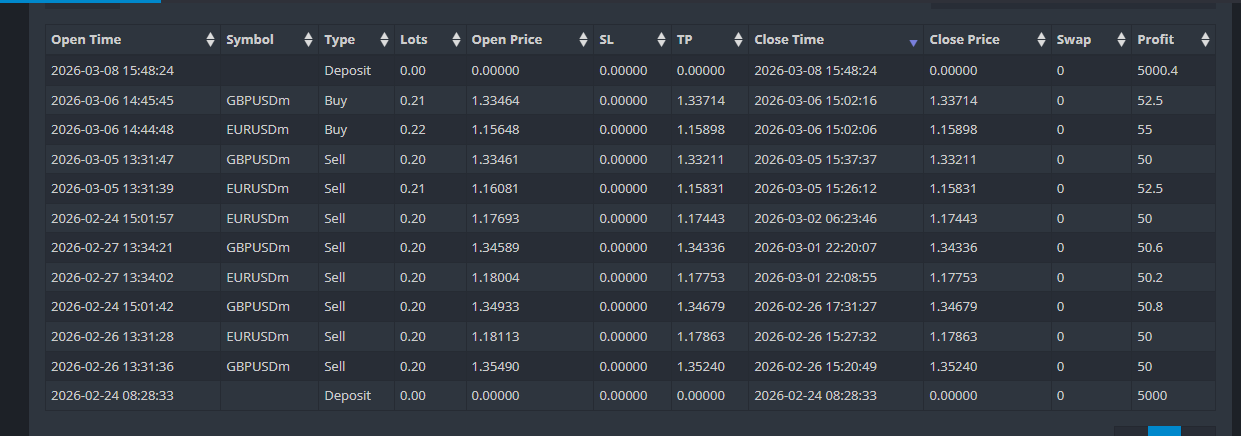Sort by Open Time using header arrows
The image size is (1241, 436).
(210, 40)
